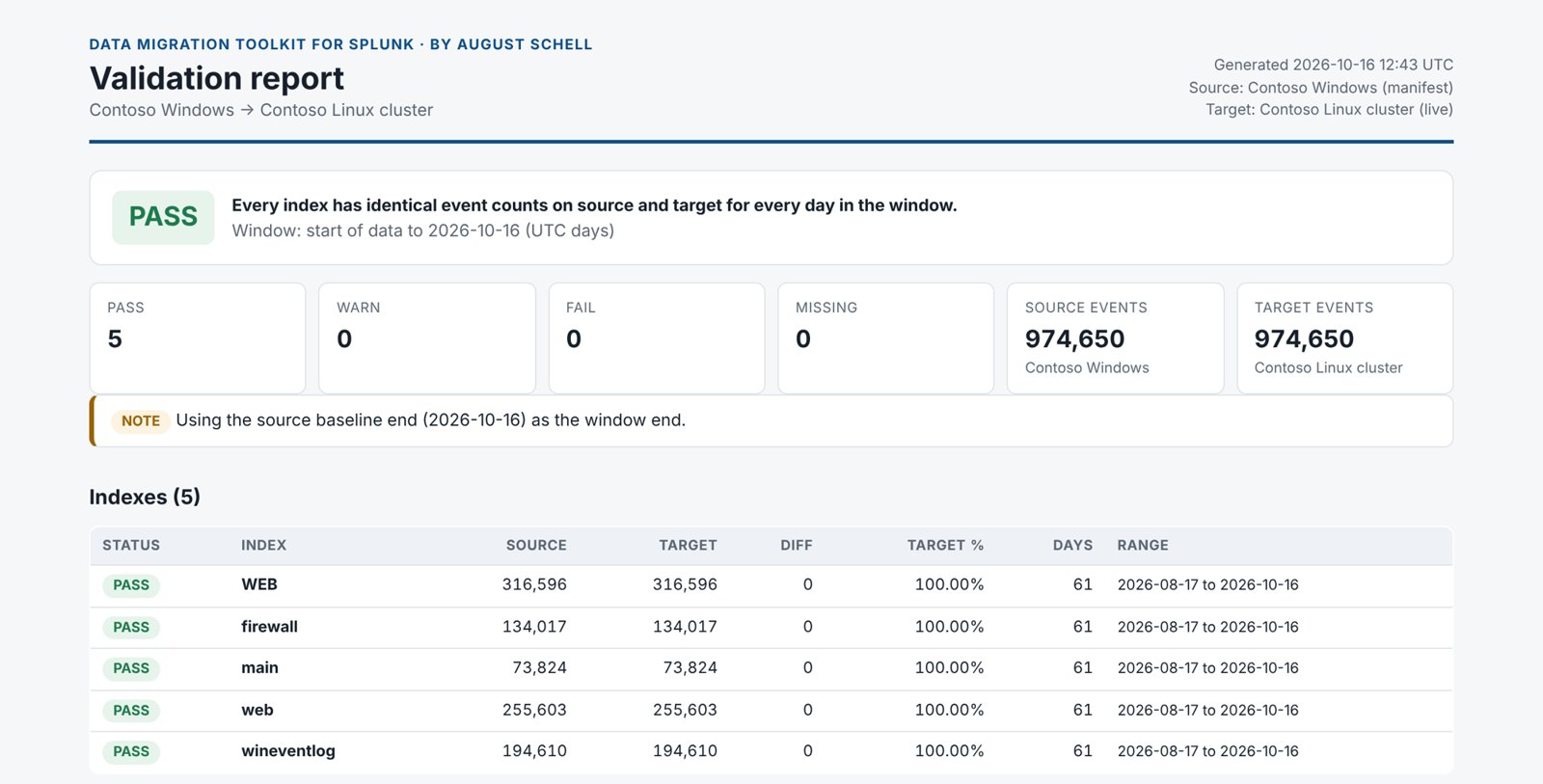1543x784 pixels.
Task: Select the Validation report heading
Action: tap(217, 78)
